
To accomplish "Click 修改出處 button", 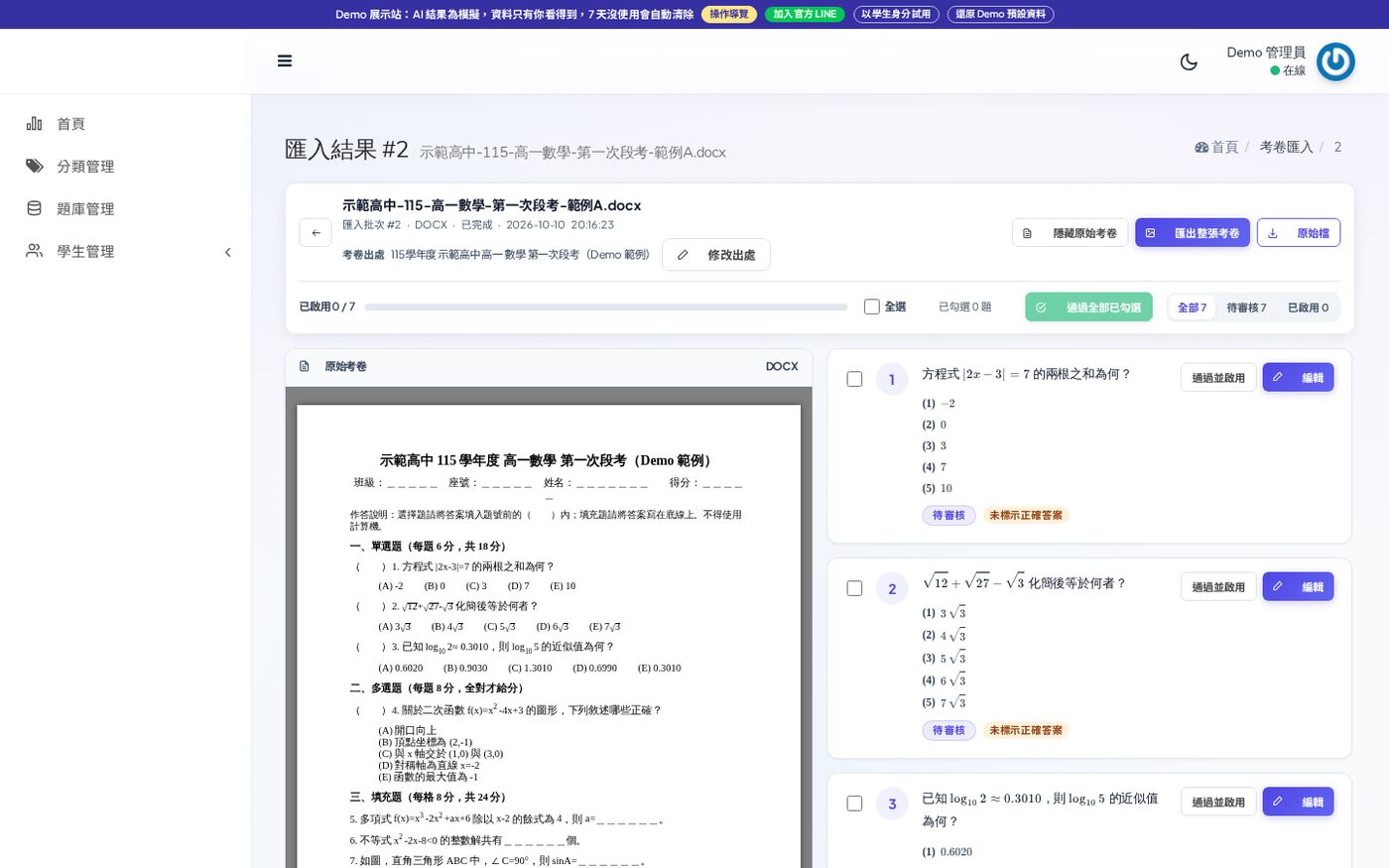I will [716, 255].
